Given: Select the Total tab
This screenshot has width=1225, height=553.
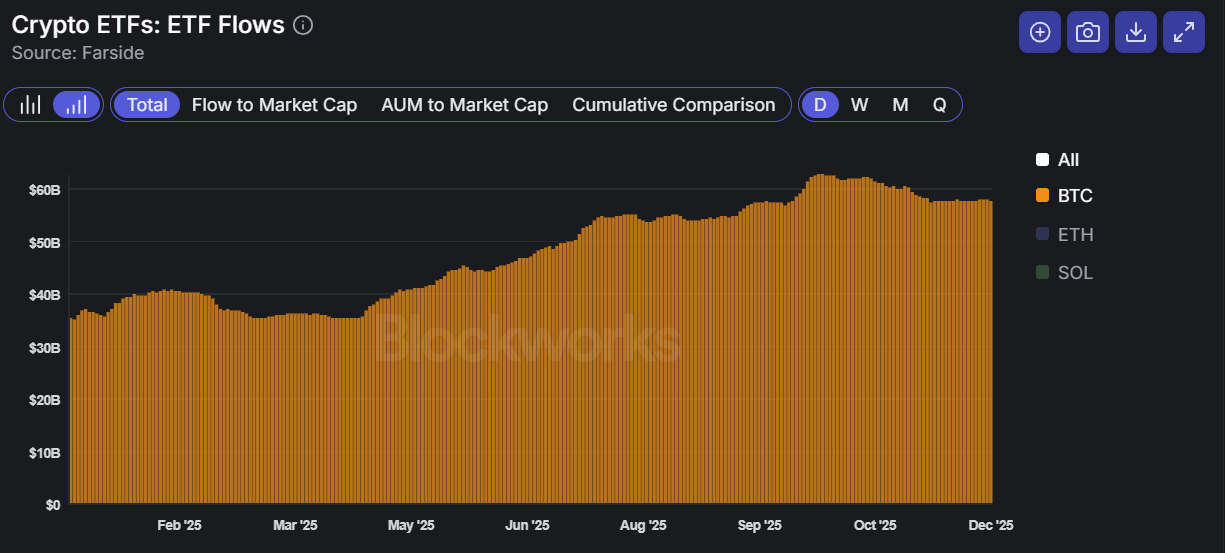Looking at the screenshot, I should point(147,104).
